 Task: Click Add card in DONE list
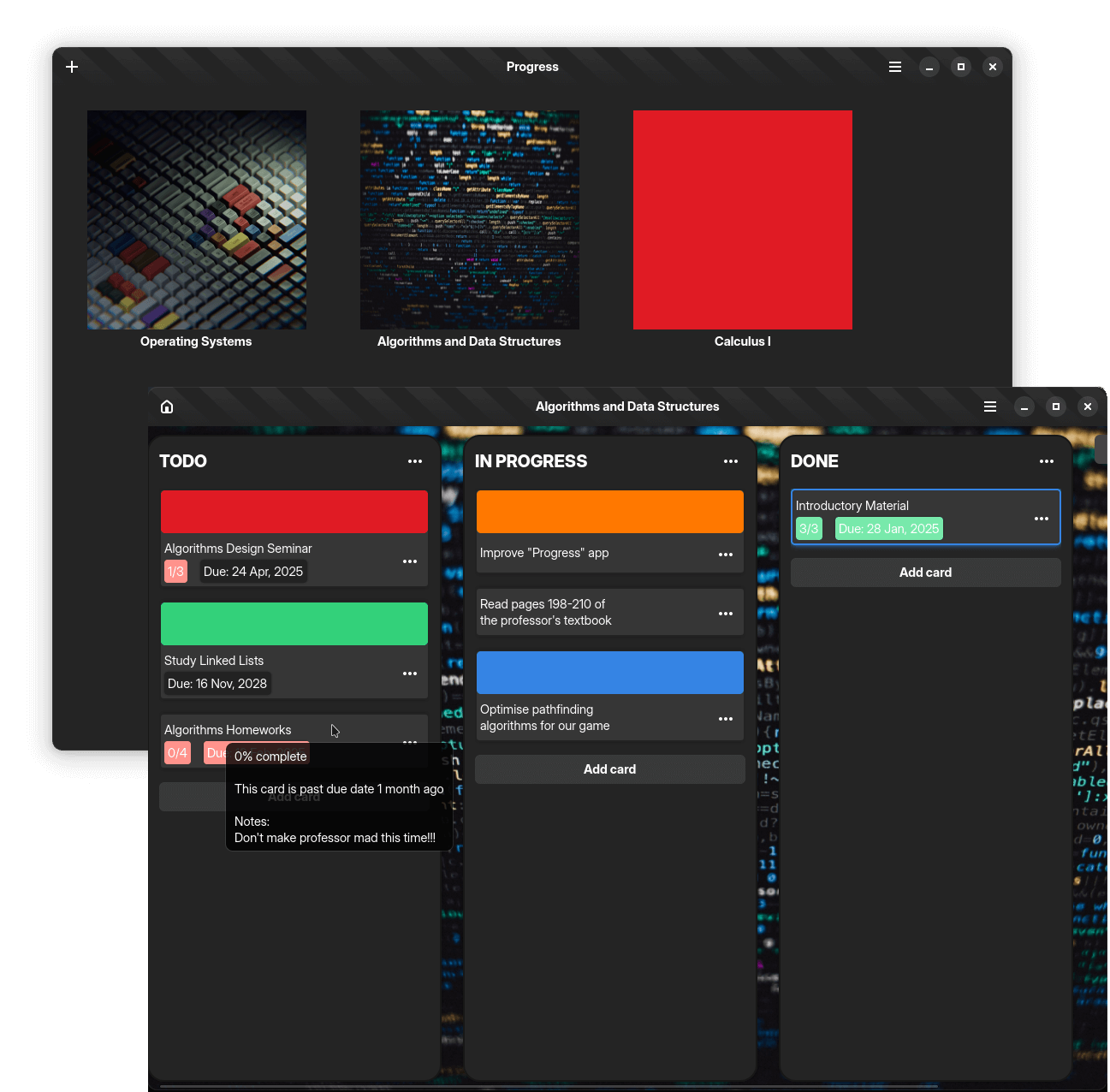tap(925, 573)
